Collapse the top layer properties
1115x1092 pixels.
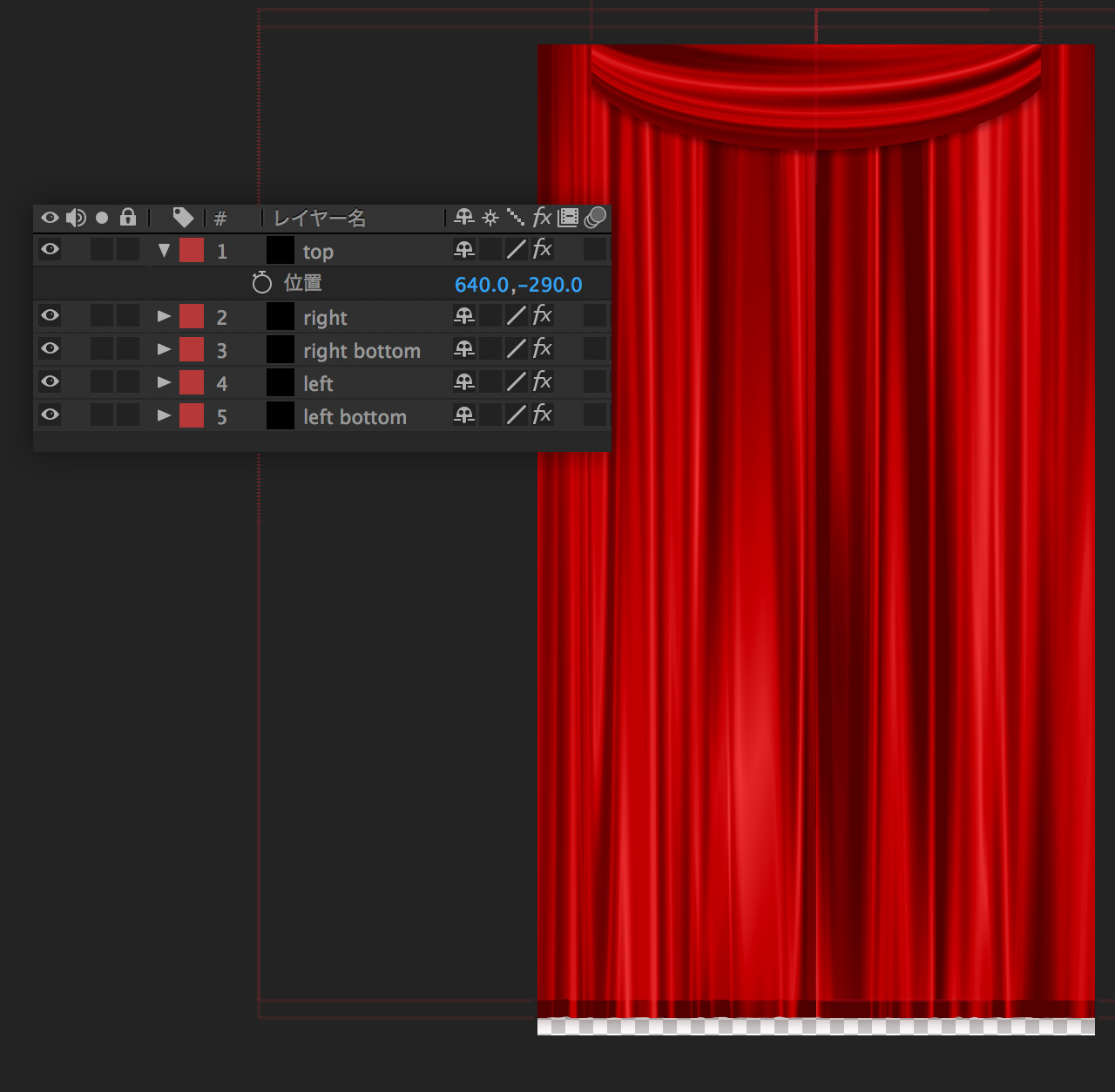pos(164,251)
